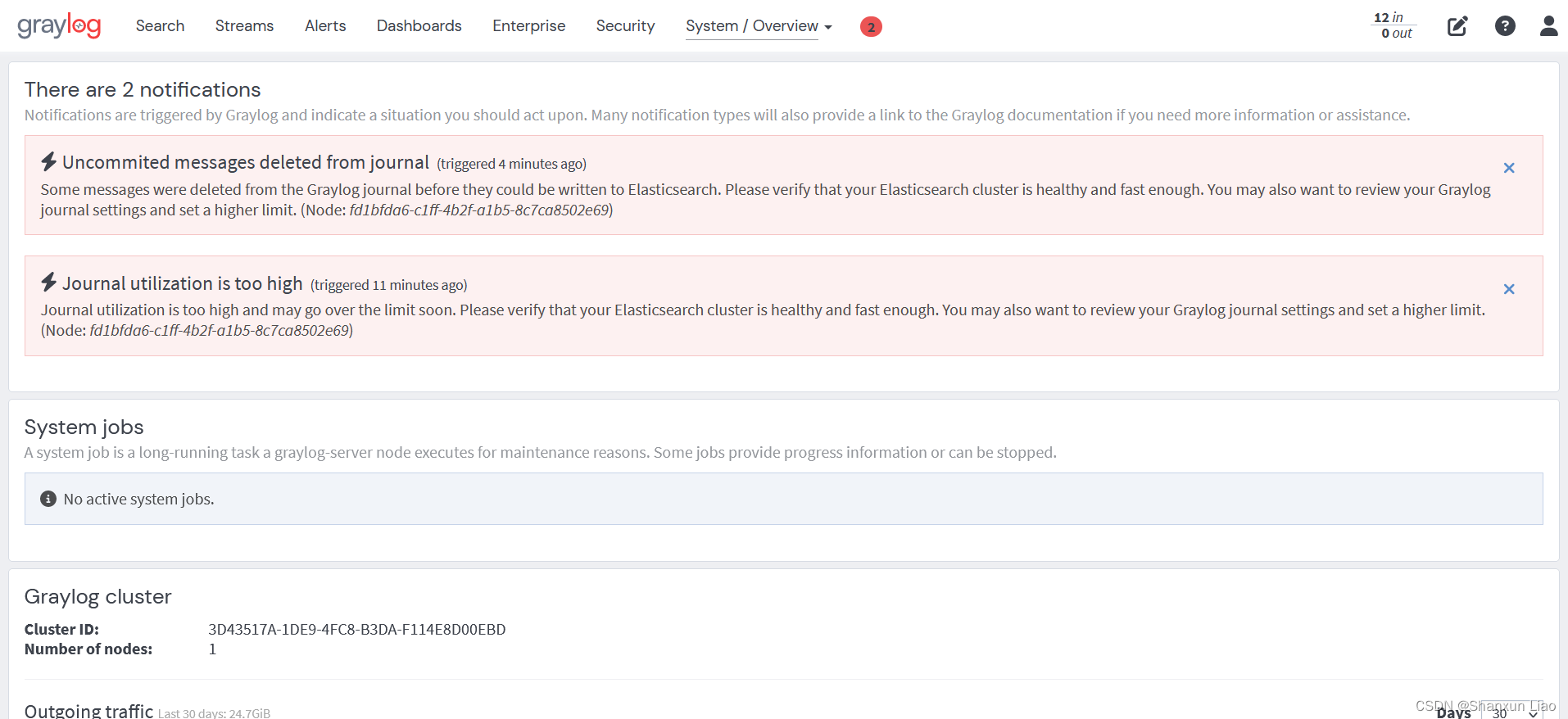Select the Cluster ID value 3D43517A-1DE9-4FC8-B3DA-F114E8D00EBD
The height and width of the screenshot is (719, 1568).
356,629
